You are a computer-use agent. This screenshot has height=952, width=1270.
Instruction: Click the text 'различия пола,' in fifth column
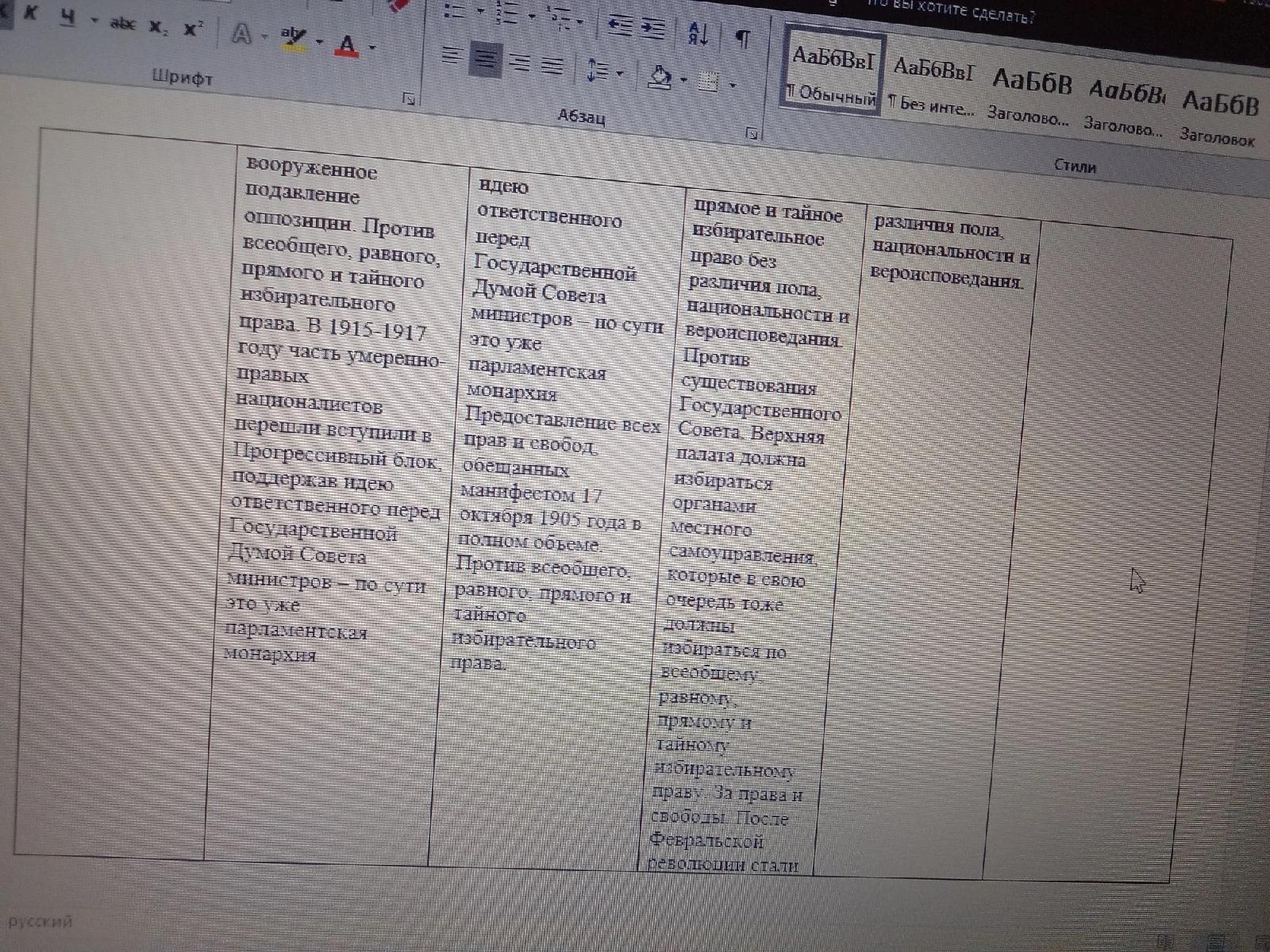coord(938,226)
